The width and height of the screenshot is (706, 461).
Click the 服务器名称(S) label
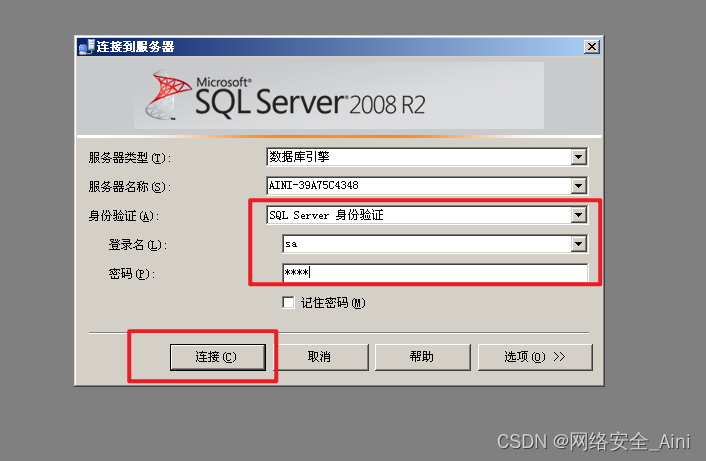point(130,187)
